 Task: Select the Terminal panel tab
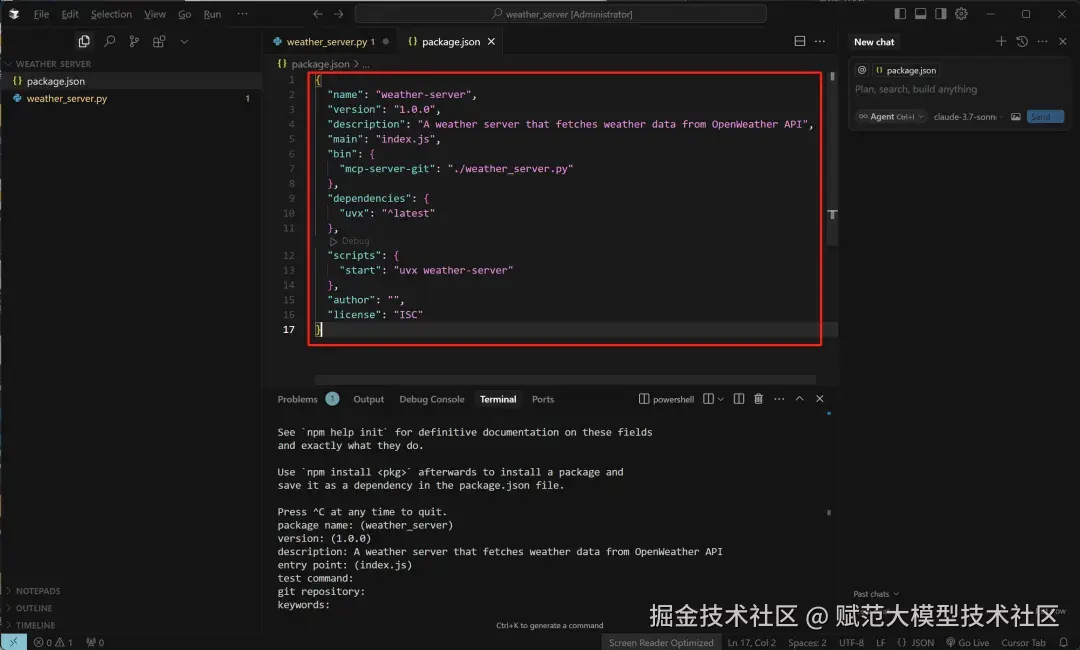coord(498,399)
